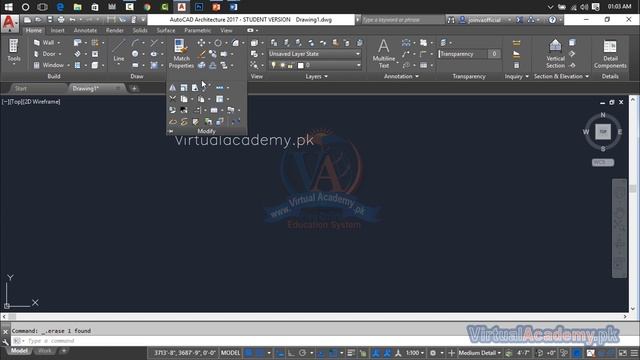Click Match Properties tool
Image resolution: width=640 pixels, height=360 pixels.
[181, 53]
